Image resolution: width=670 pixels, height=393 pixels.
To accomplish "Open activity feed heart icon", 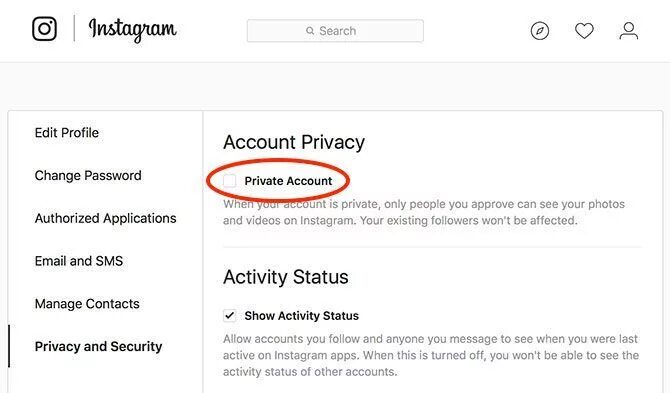I will pos(584,31).
